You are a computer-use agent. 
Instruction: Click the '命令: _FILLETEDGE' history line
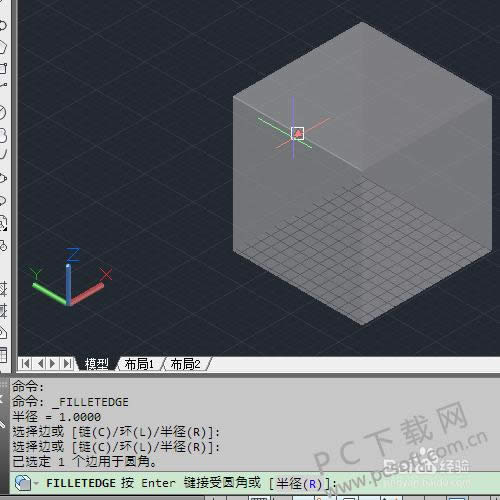click(x=70, y=402)
